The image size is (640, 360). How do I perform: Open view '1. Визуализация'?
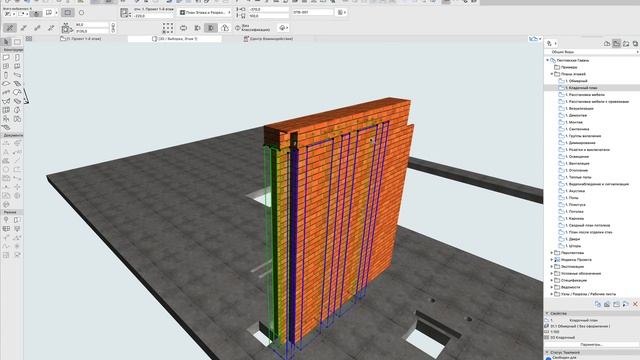580,109
